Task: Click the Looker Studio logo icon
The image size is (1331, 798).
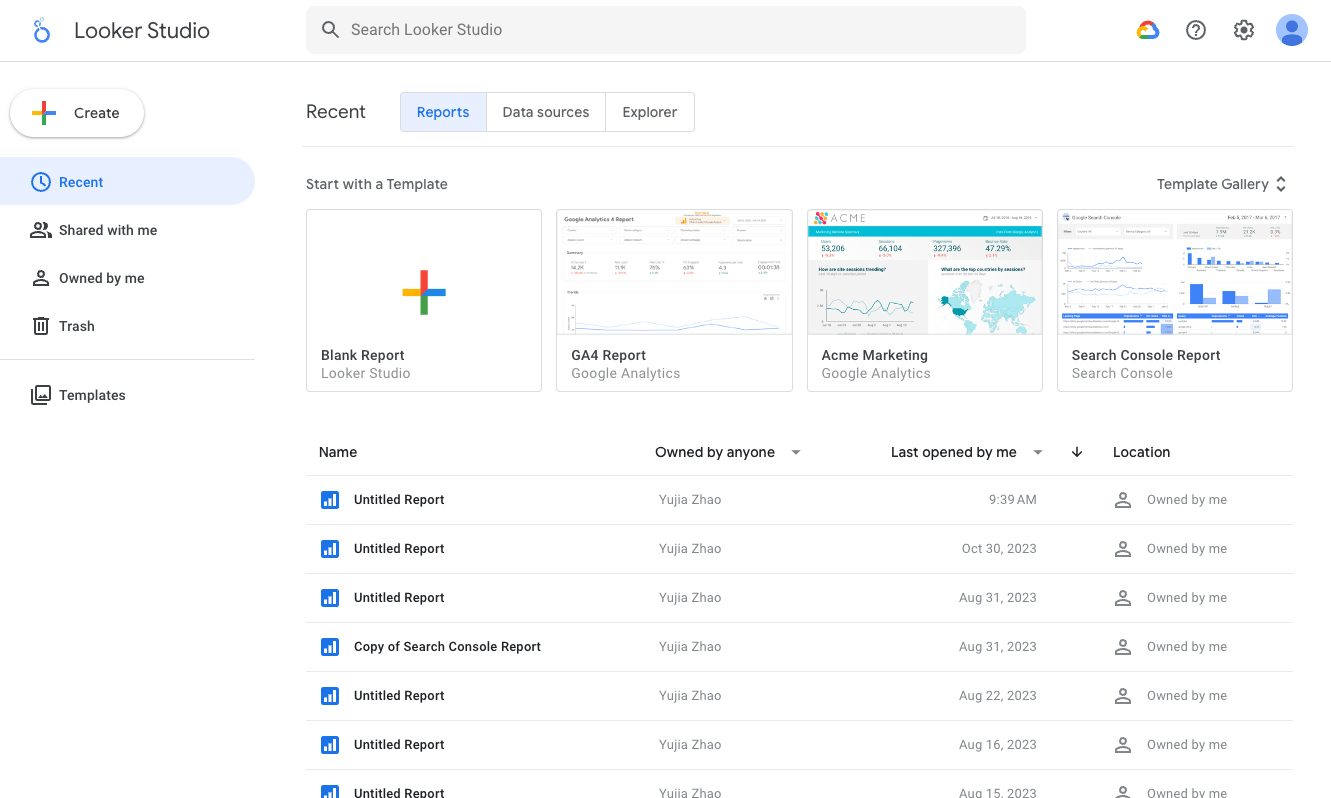Action: pos(41,30)
